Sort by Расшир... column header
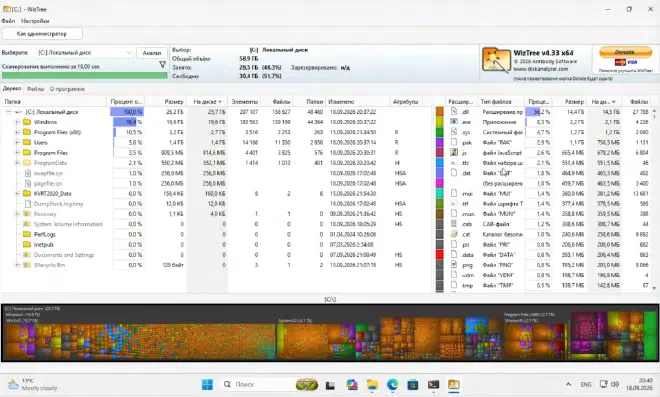Screen dimensions: 660x397 [x=460, y=101]
